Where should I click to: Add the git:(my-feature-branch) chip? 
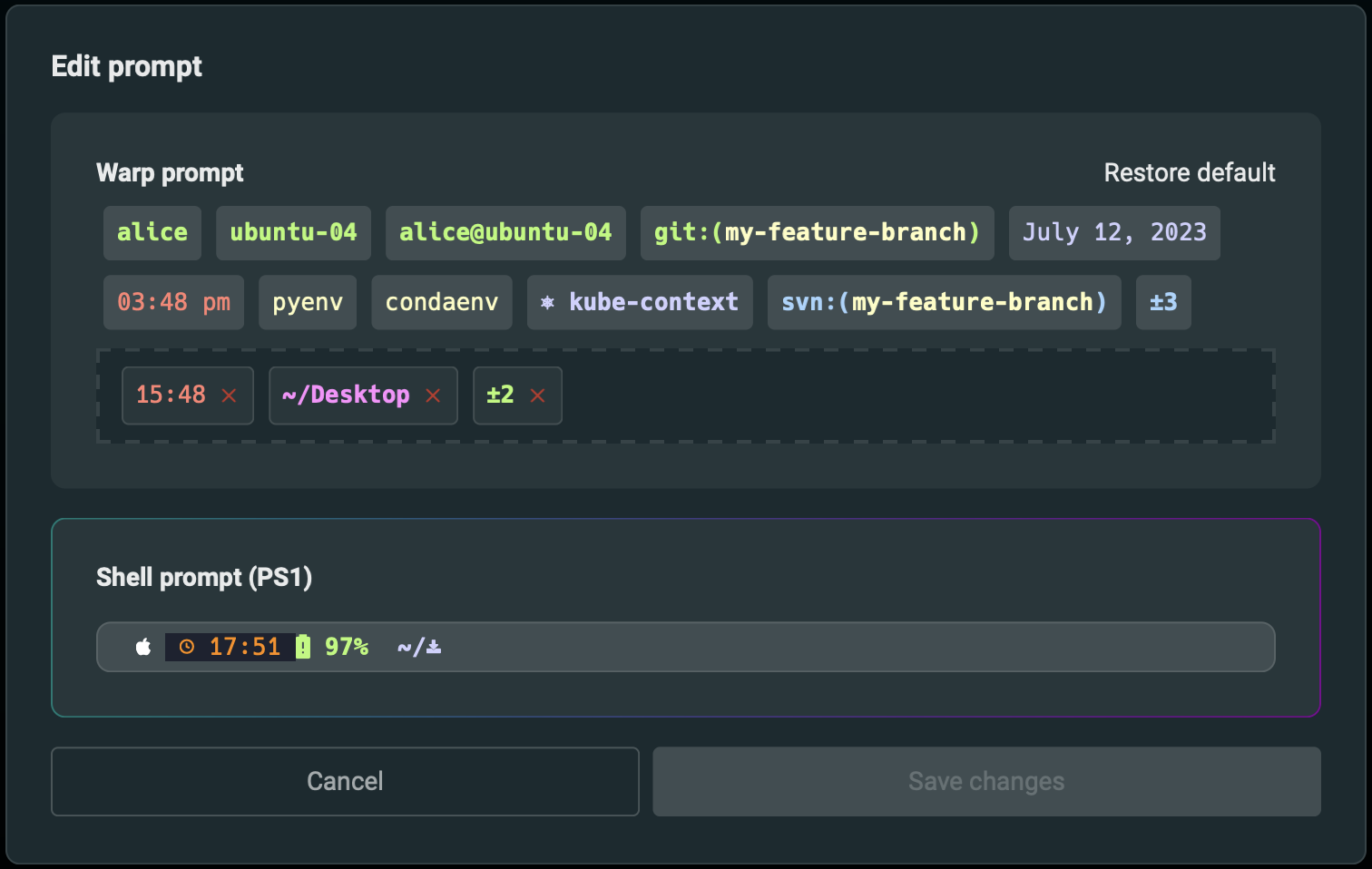point(817,233)
